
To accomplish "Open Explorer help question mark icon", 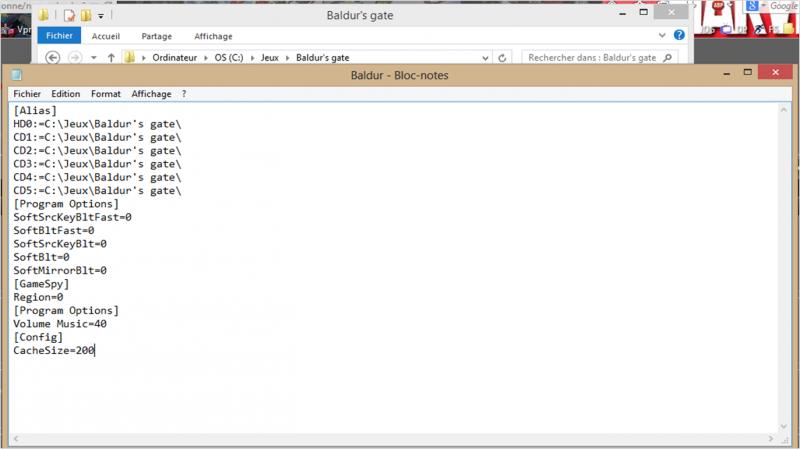I will [x=679, y=35].
